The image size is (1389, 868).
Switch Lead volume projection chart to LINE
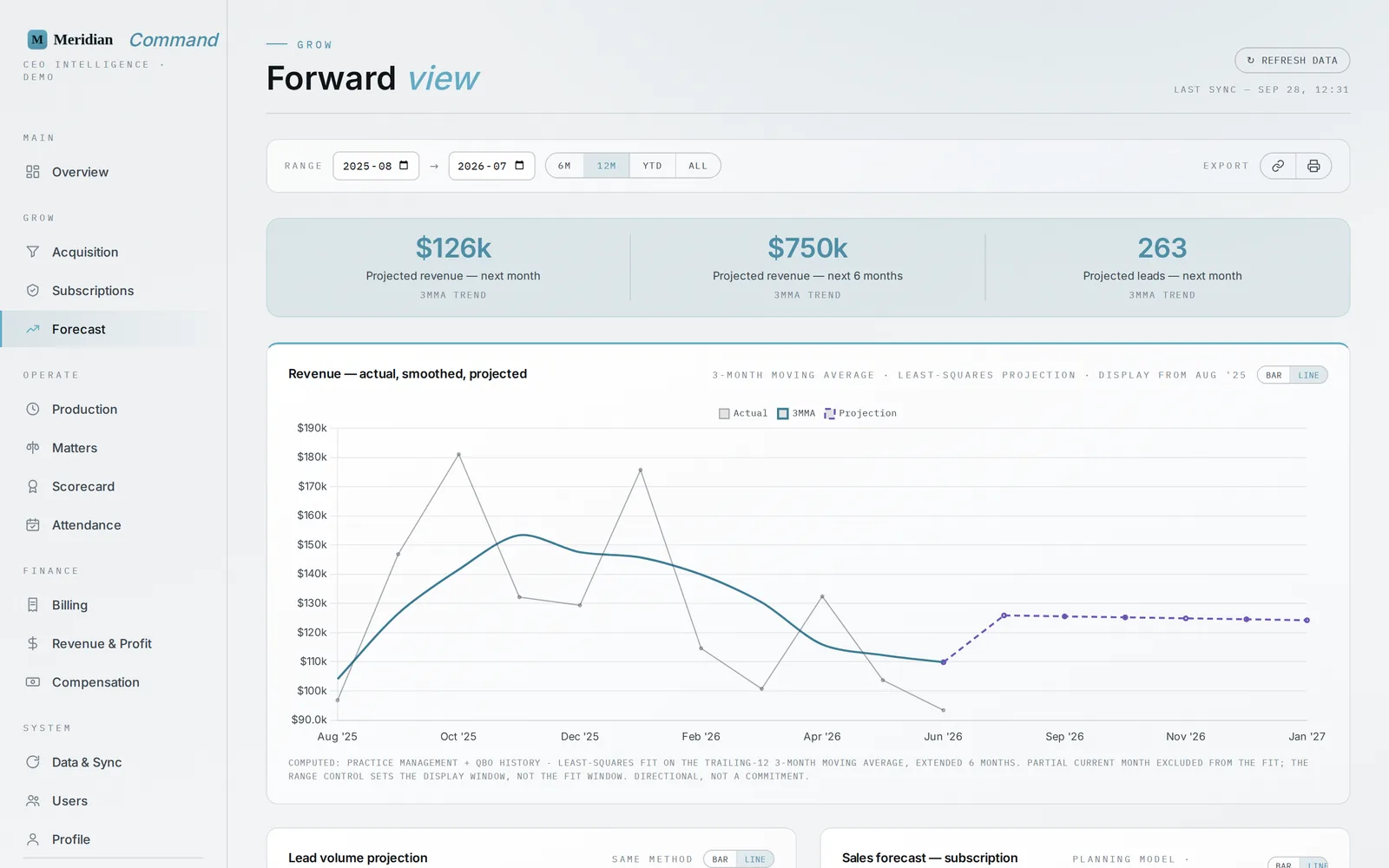tap(755, 859)
